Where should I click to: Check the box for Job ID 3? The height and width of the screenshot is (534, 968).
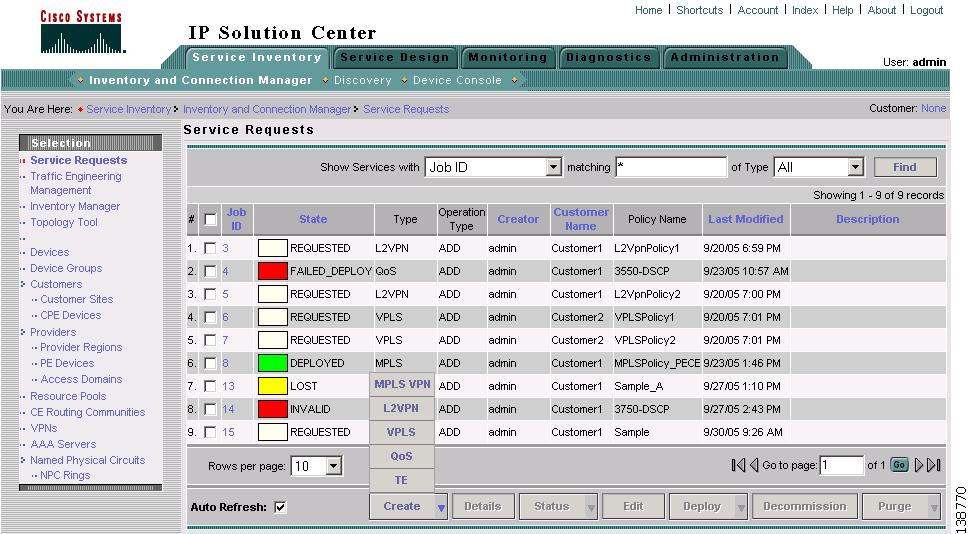pos(210,248)
